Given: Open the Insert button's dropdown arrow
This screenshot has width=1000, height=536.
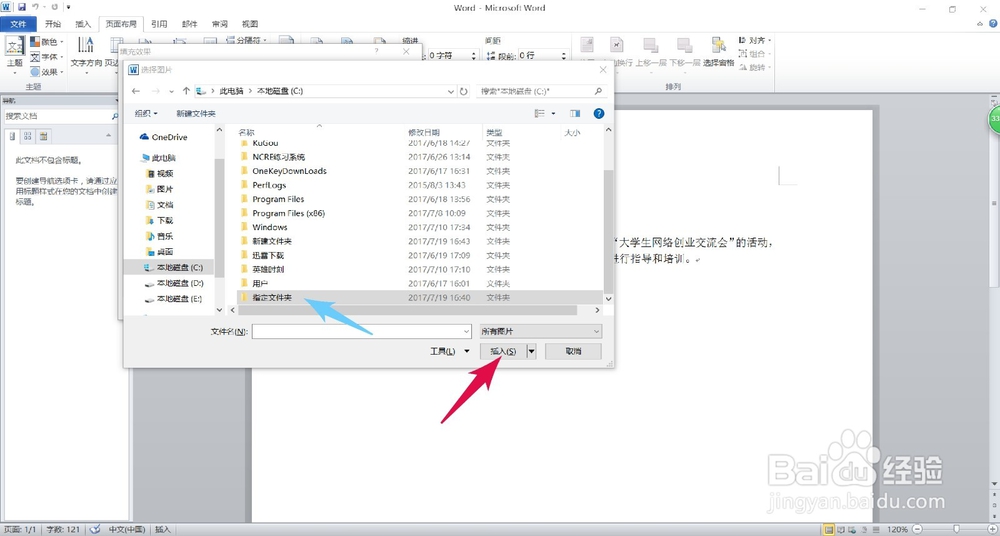Looking at the screenshot, I should [x=532, y=352].
